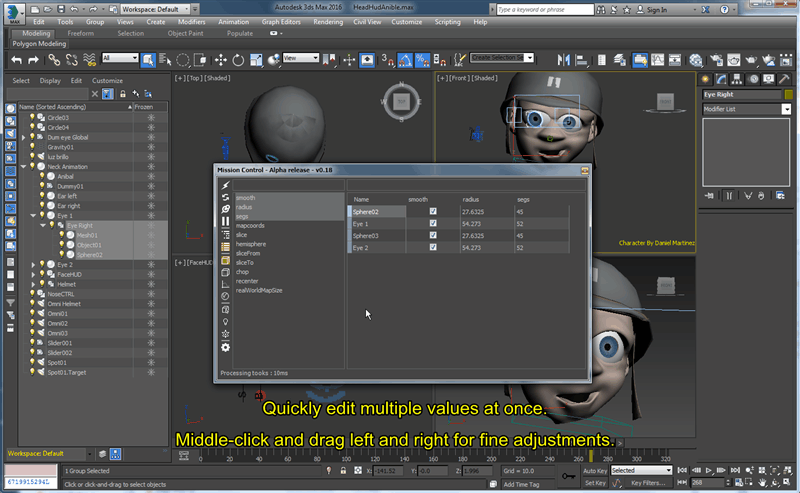
Task: Uncheck smooth checkbox for Eye 1
Action: 433,224
